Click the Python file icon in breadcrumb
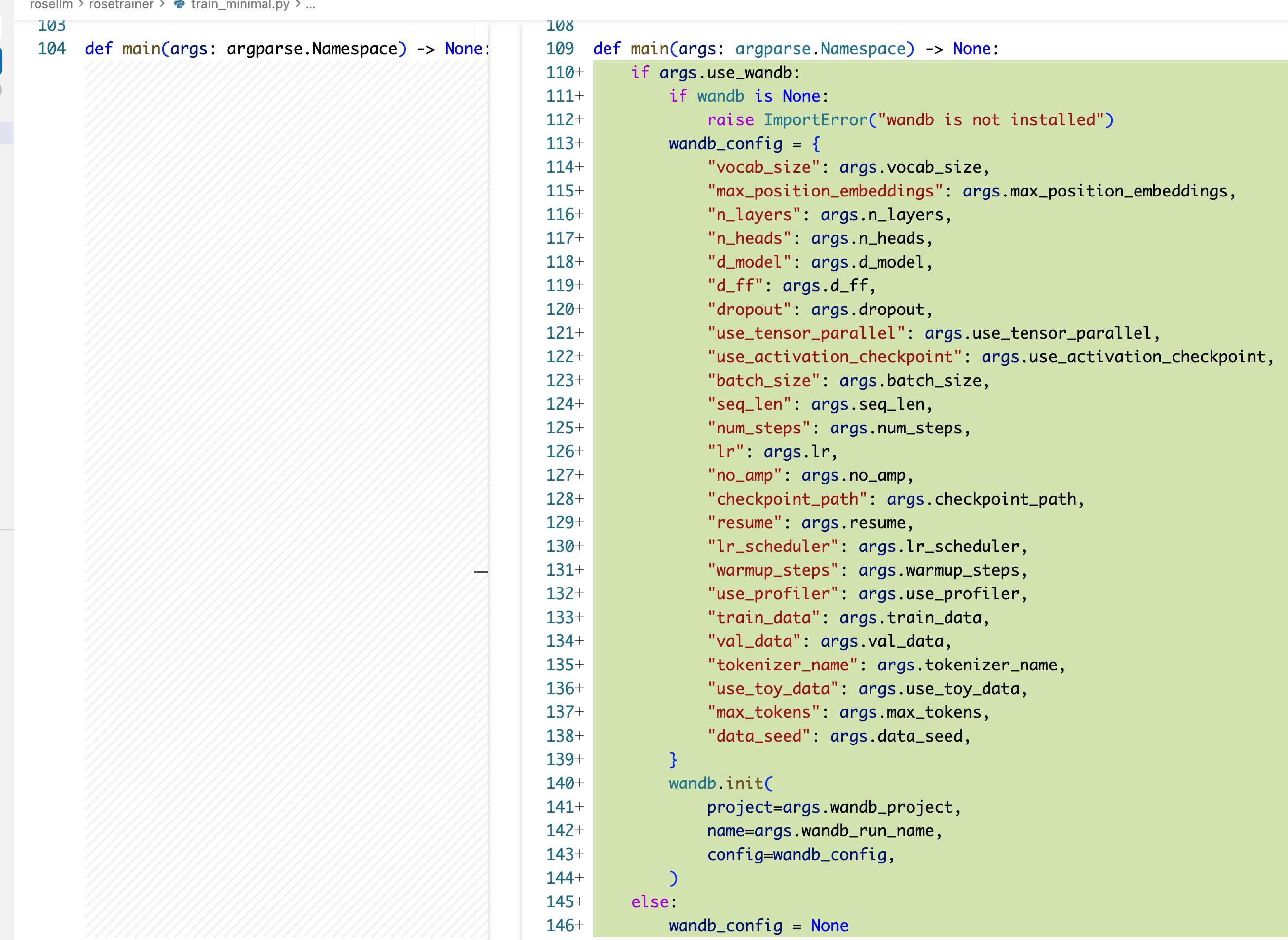 pyautogui.click(x=179, y=4)
